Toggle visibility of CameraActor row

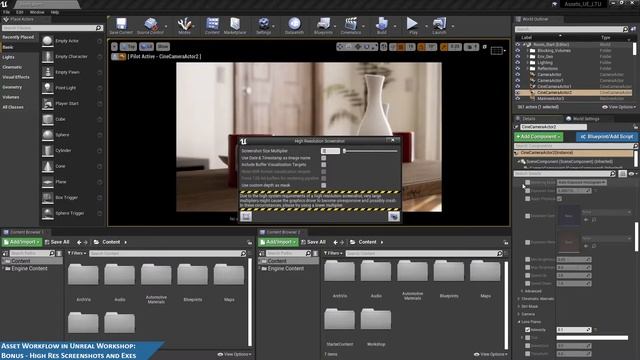(518, 75)
